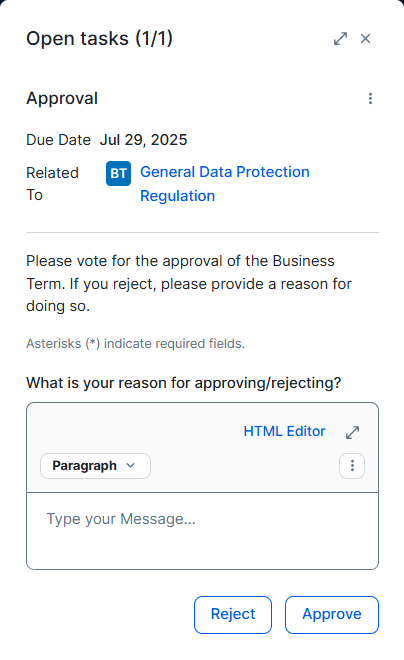Open the Paragraph style dropdown

tap(95, 466)
